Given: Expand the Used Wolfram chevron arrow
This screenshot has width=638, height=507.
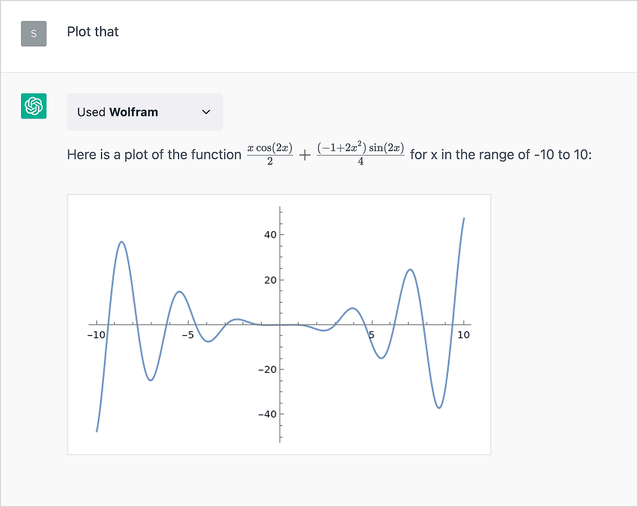Looking at the screenshot, I should tap(206, 112).
